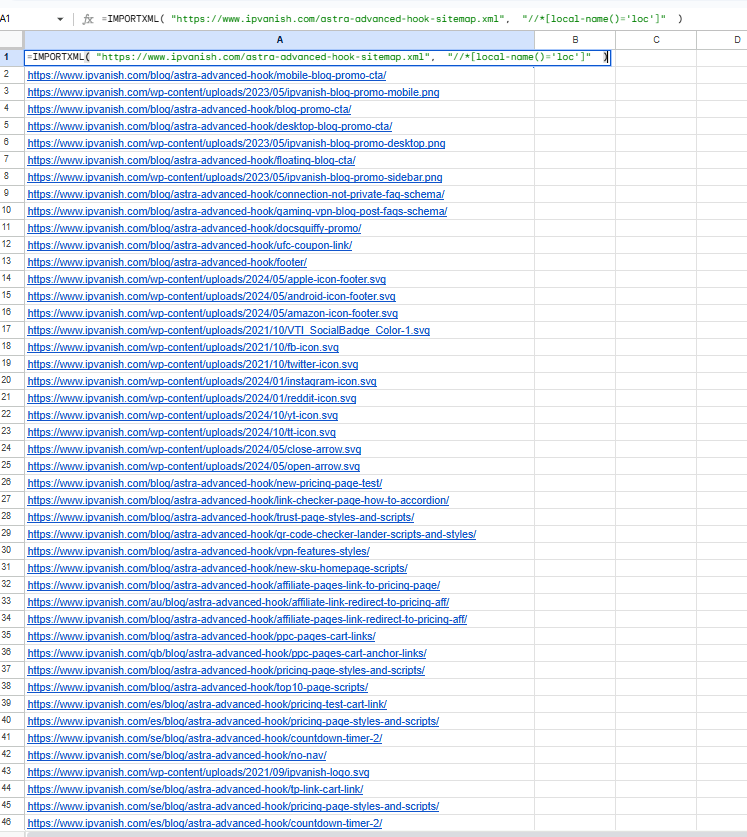Open android-icon-footer.svg link
The image size is (747, 837).
(x=211, y=296)
